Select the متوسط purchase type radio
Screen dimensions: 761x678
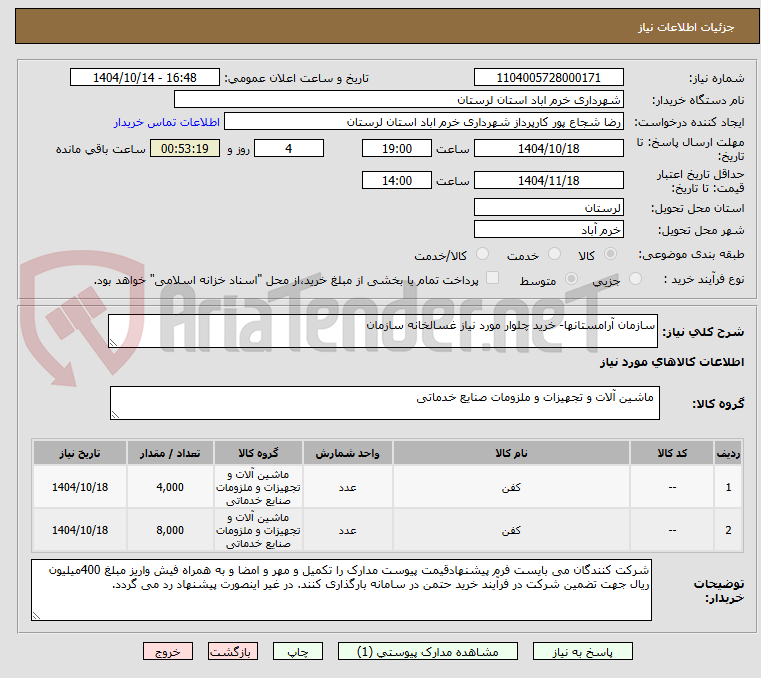(x=571, y=279)
